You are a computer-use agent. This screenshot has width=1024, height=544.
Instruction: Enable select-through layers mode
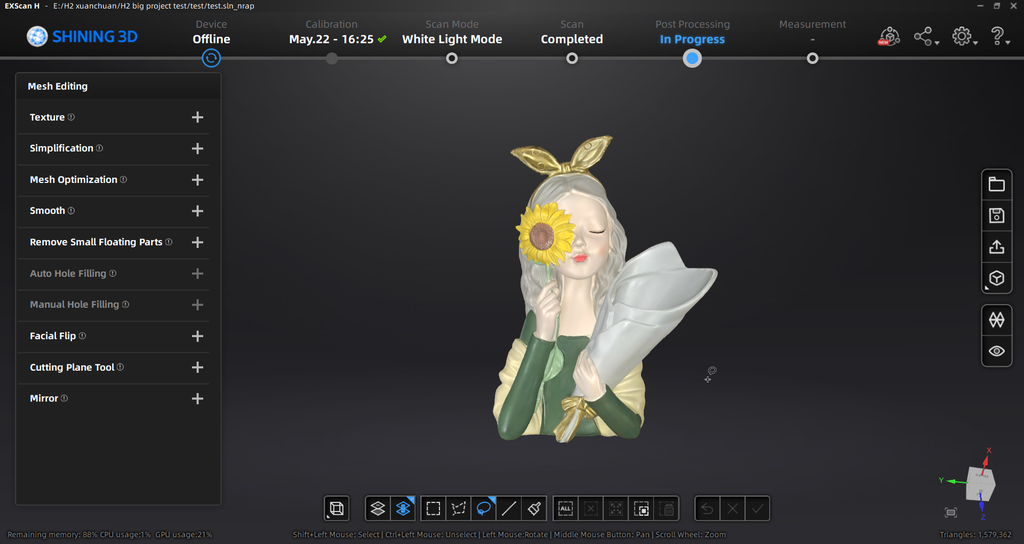377,508
